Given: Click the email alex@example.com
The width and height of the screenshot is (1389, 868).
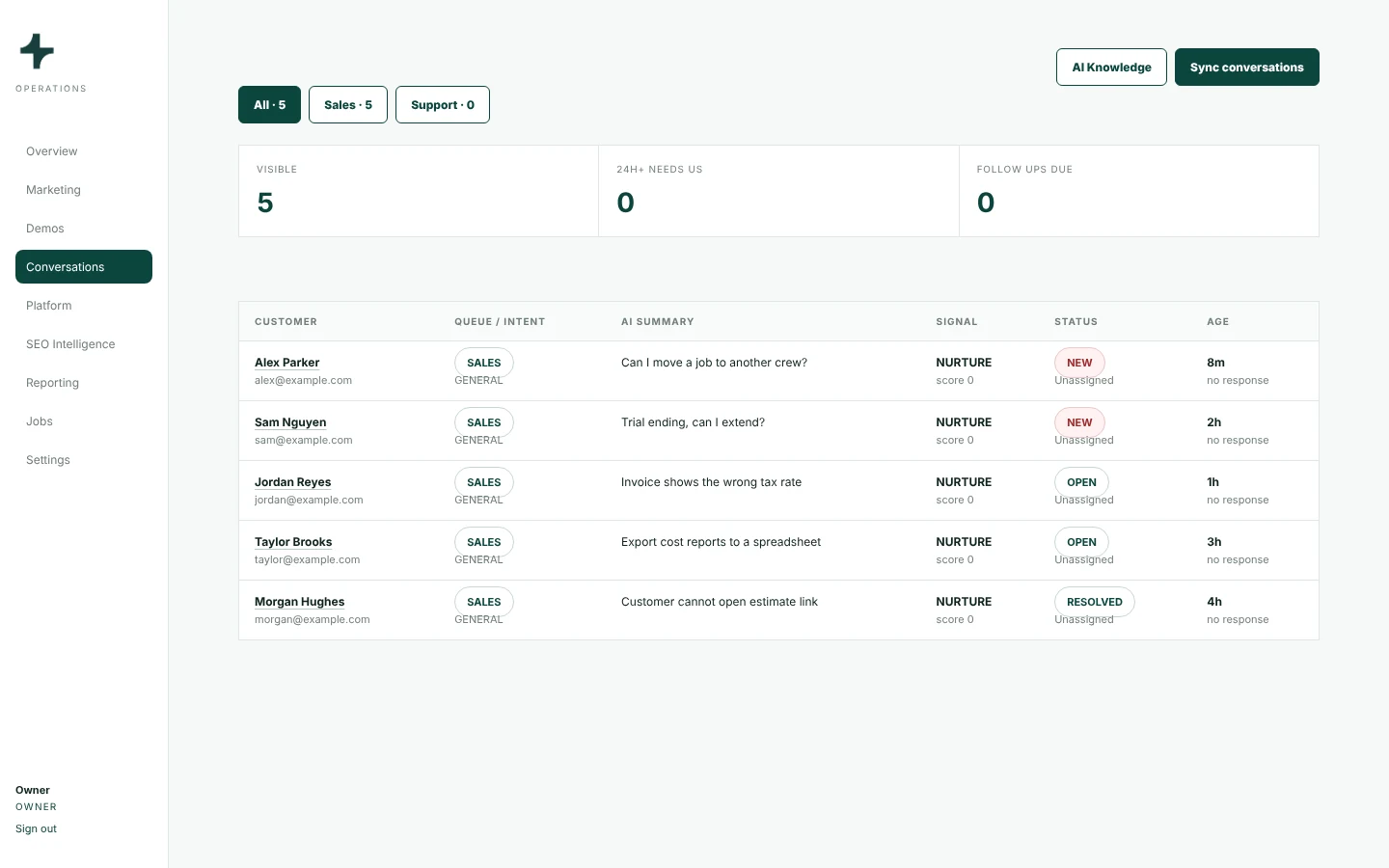Looking at the screenshot, I should (x=303, y=381).
